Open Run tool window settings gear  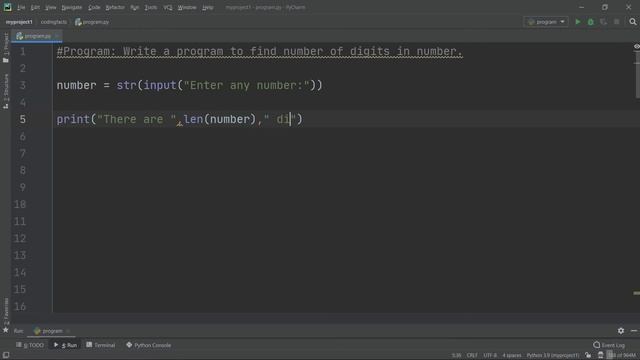[x=621, y=331]
